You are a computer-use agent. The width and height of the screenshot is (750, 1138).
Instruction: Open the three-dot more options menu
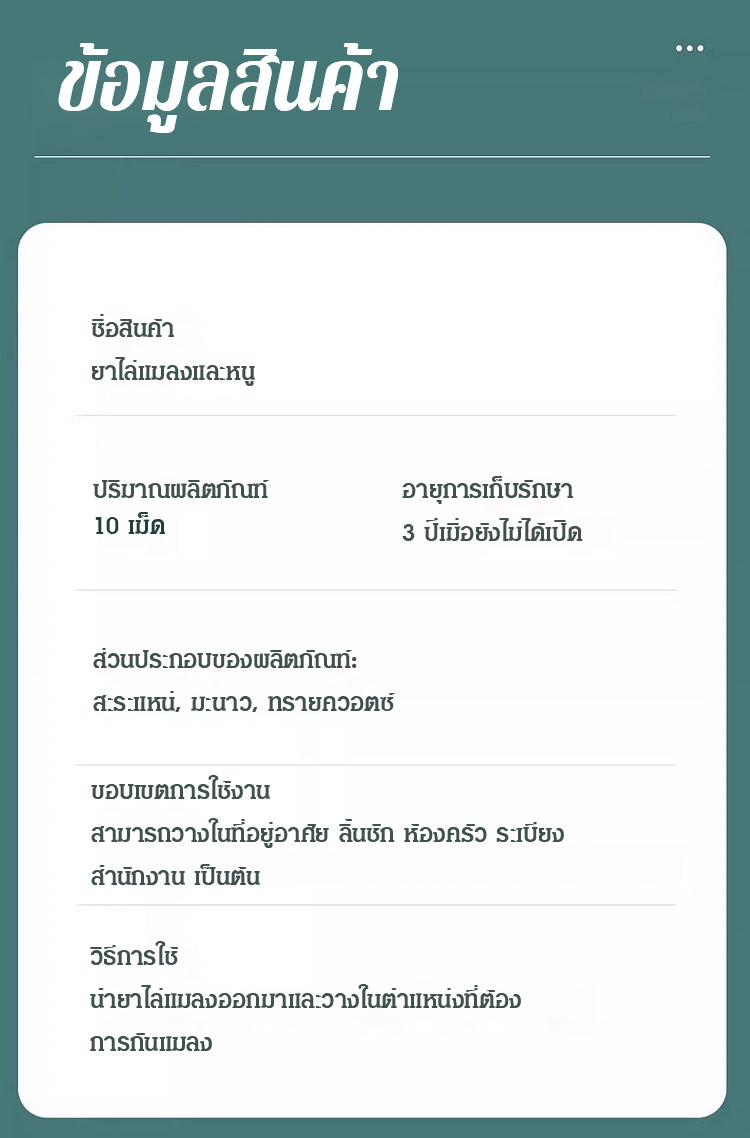coord(689,49)
